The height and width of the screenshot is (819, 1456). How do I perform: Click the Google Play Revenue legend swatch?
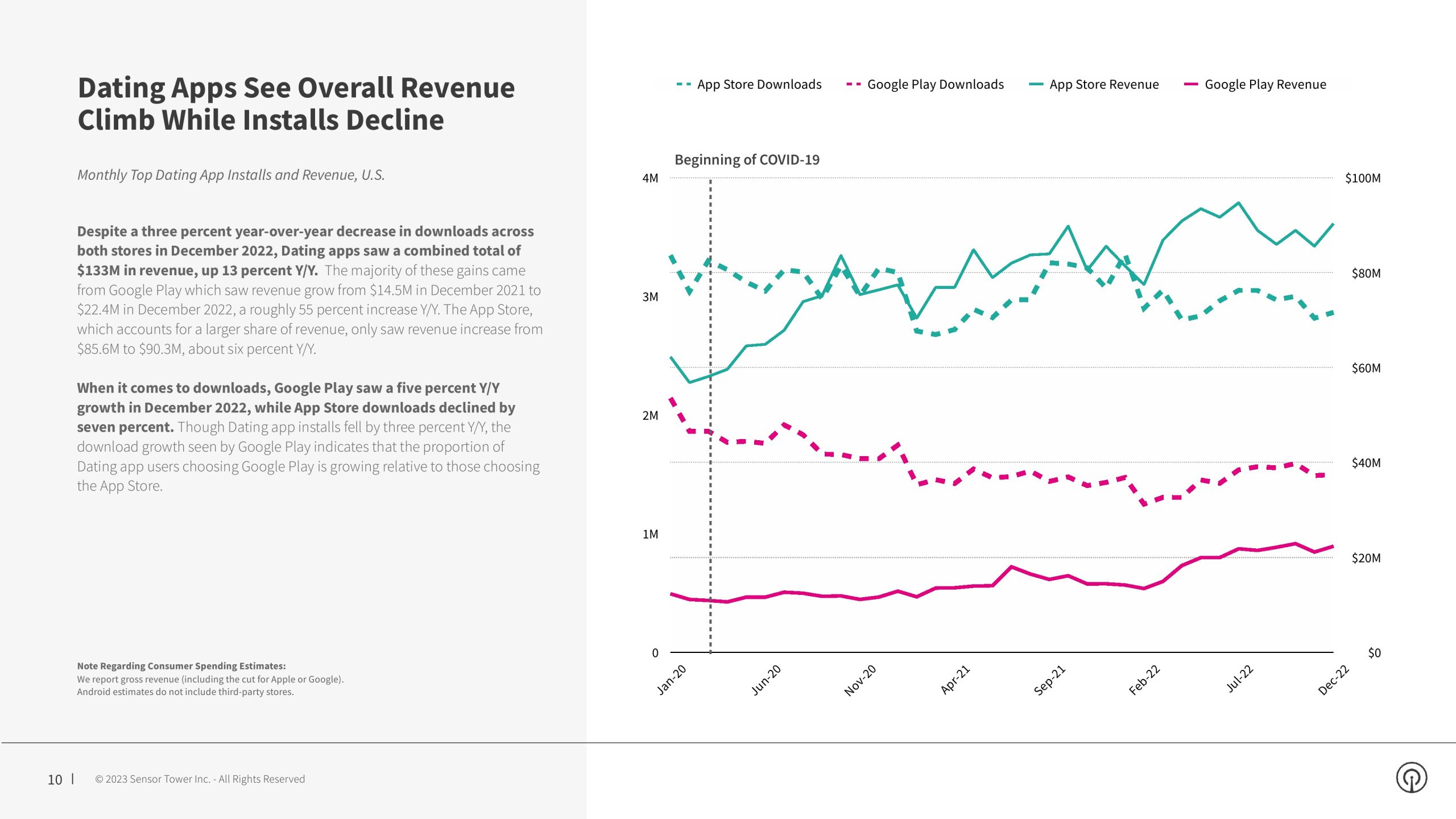(x=1191, y=85)
